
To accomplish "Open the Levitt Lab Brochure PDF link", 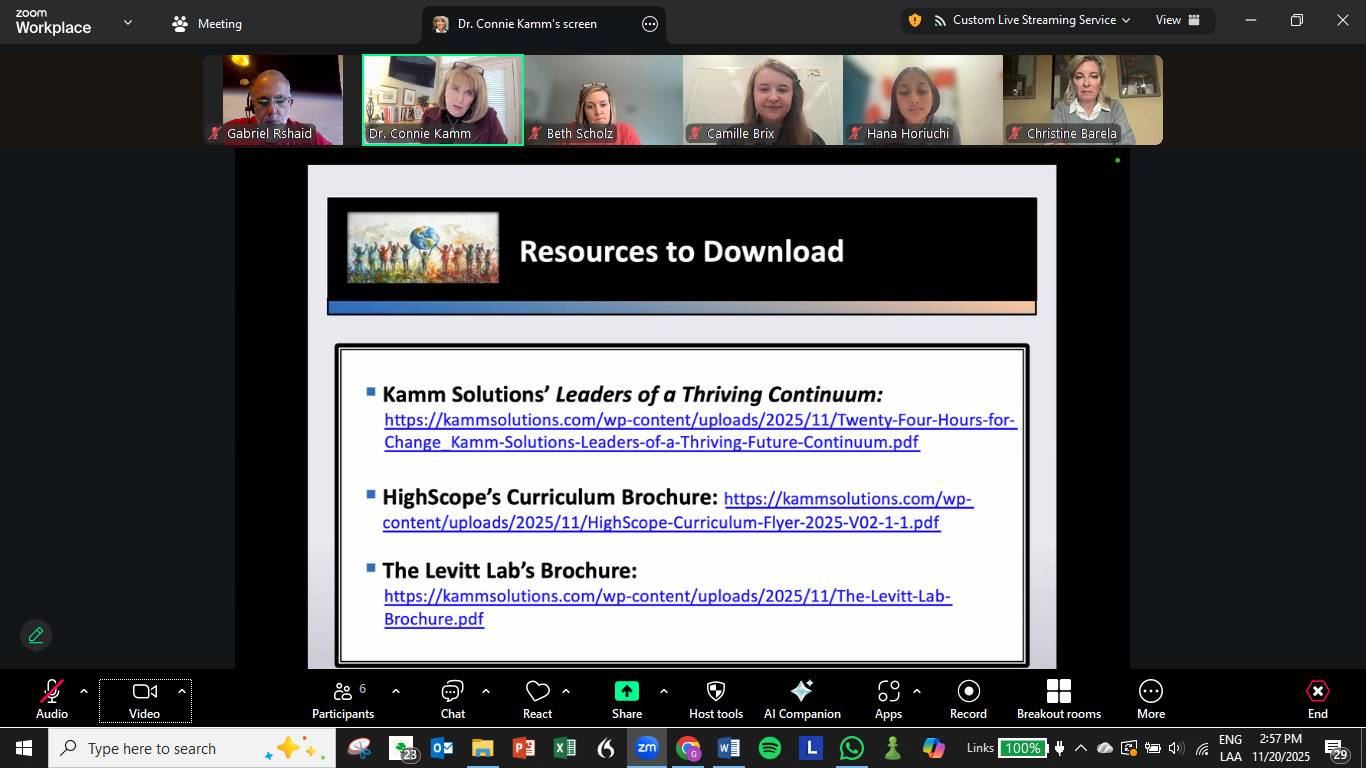I will [x=667, y=607].
